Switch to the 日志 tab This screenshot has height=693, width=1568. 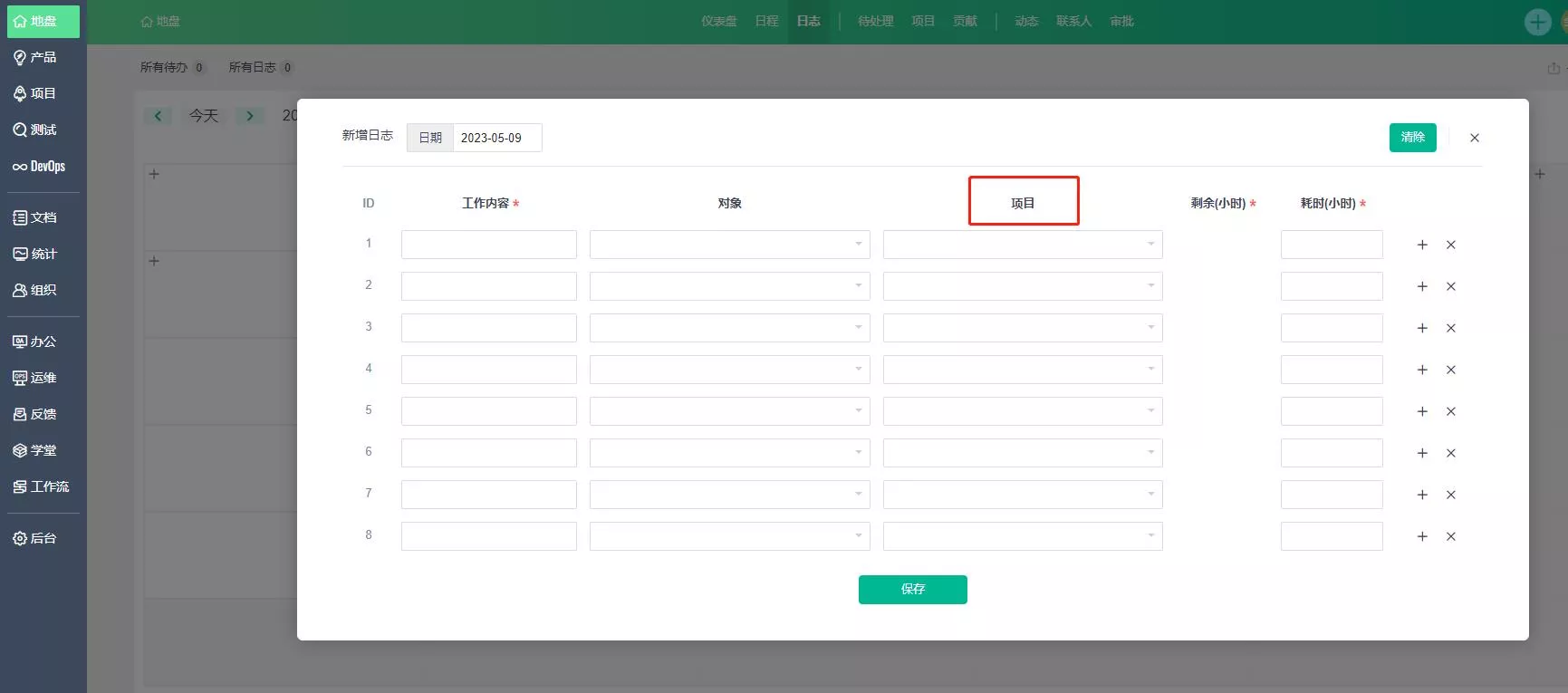tap(809, 21)
